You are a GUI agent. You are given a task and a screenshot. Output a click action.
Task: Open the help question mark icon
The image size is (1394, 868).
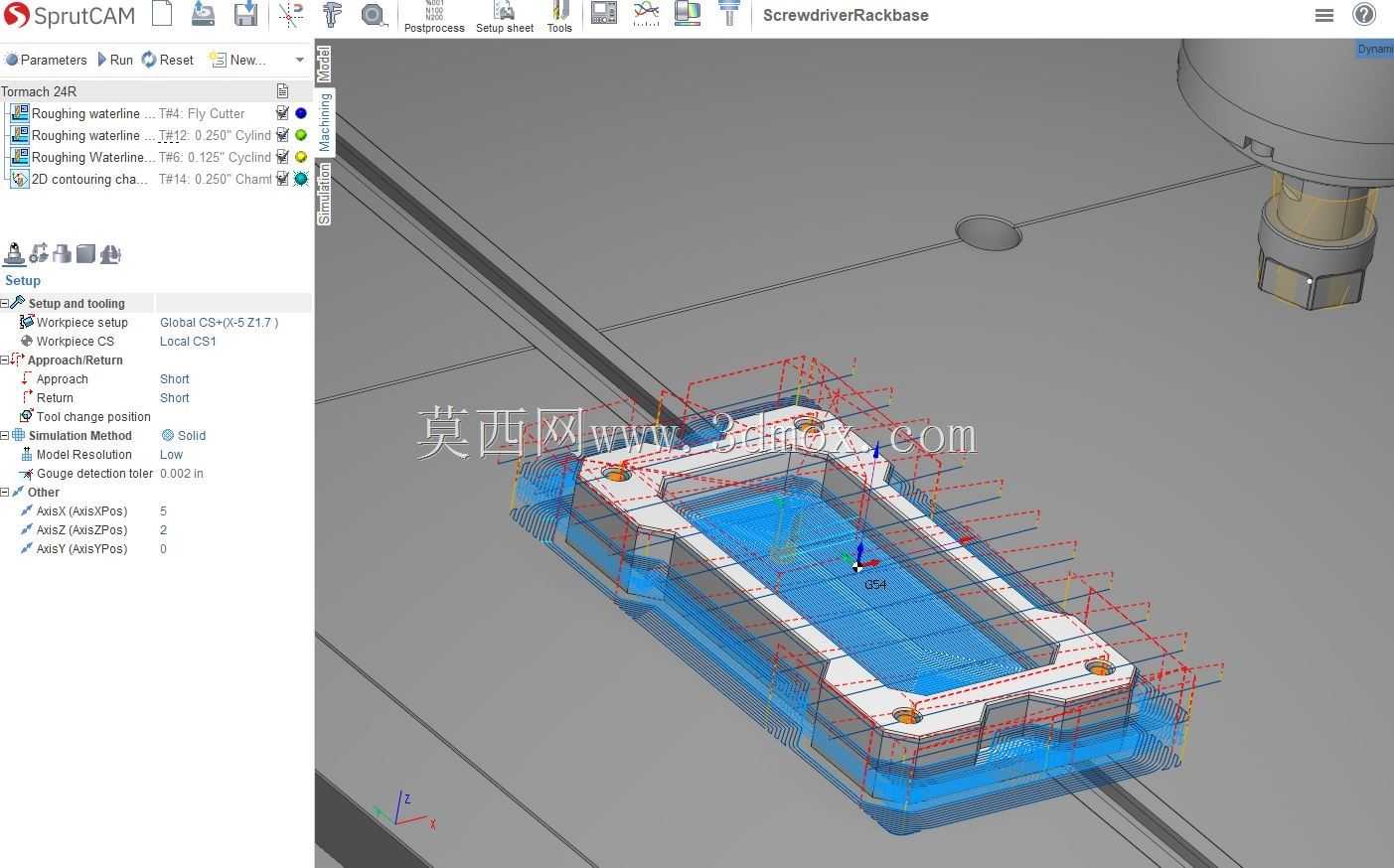pos(1364,15)
